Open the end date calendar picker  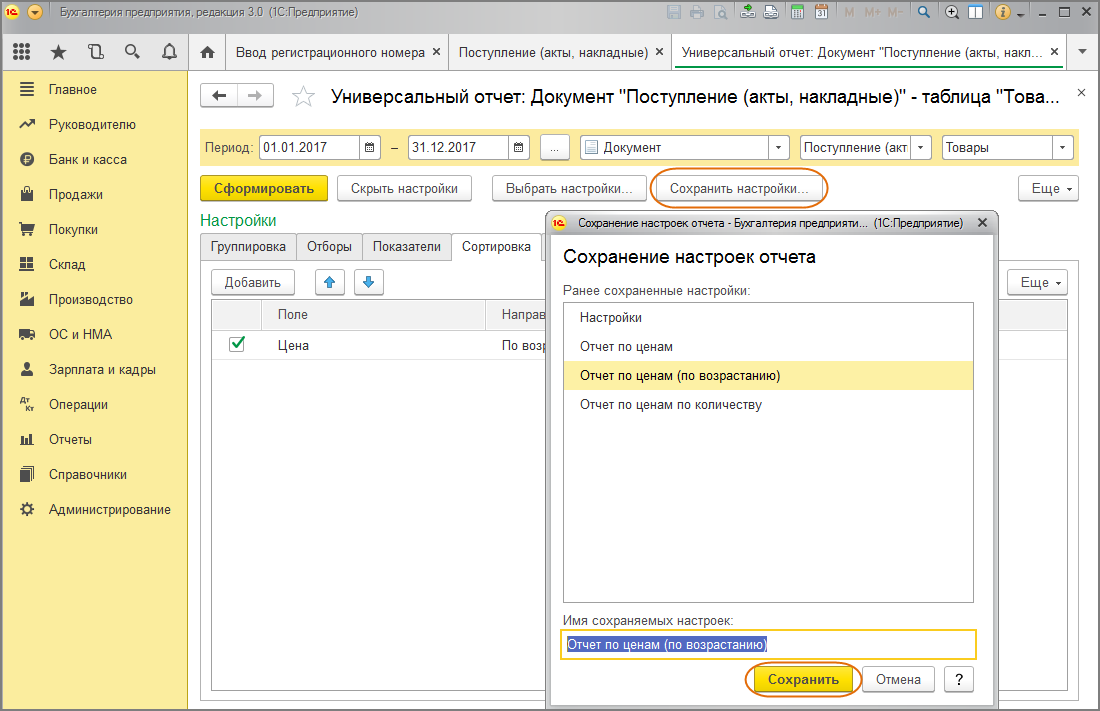(x=519, y=146)
